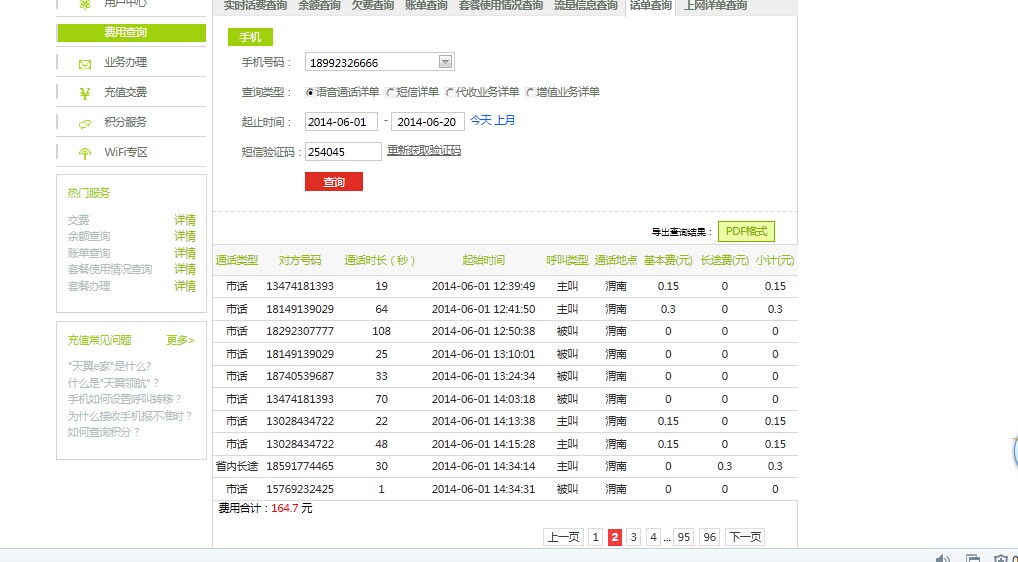This screenshot has width=1018, height=562.
Task: Open the 手机号码 phone number dropdown
Action: (446, 62)
